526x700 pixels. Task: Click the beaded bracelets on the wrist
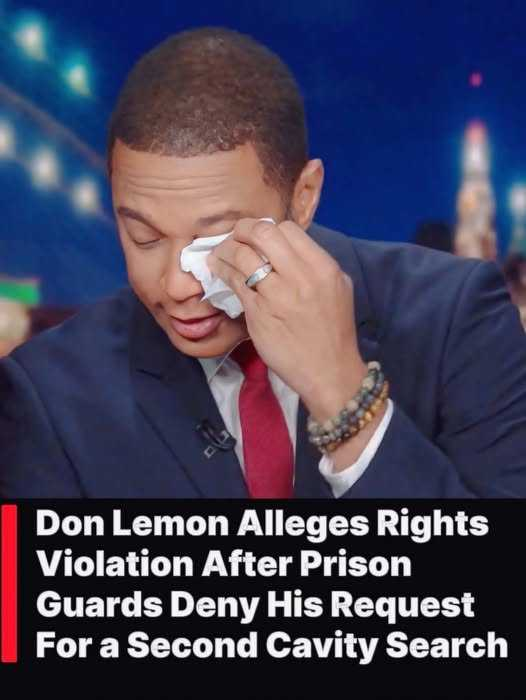[x=347, y=408]
